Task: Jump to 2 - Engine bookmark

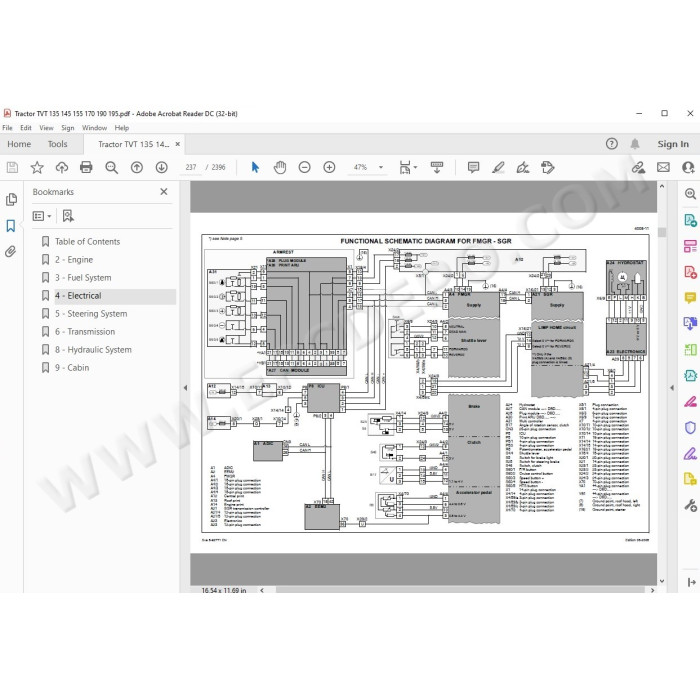Action: point(74,259)
